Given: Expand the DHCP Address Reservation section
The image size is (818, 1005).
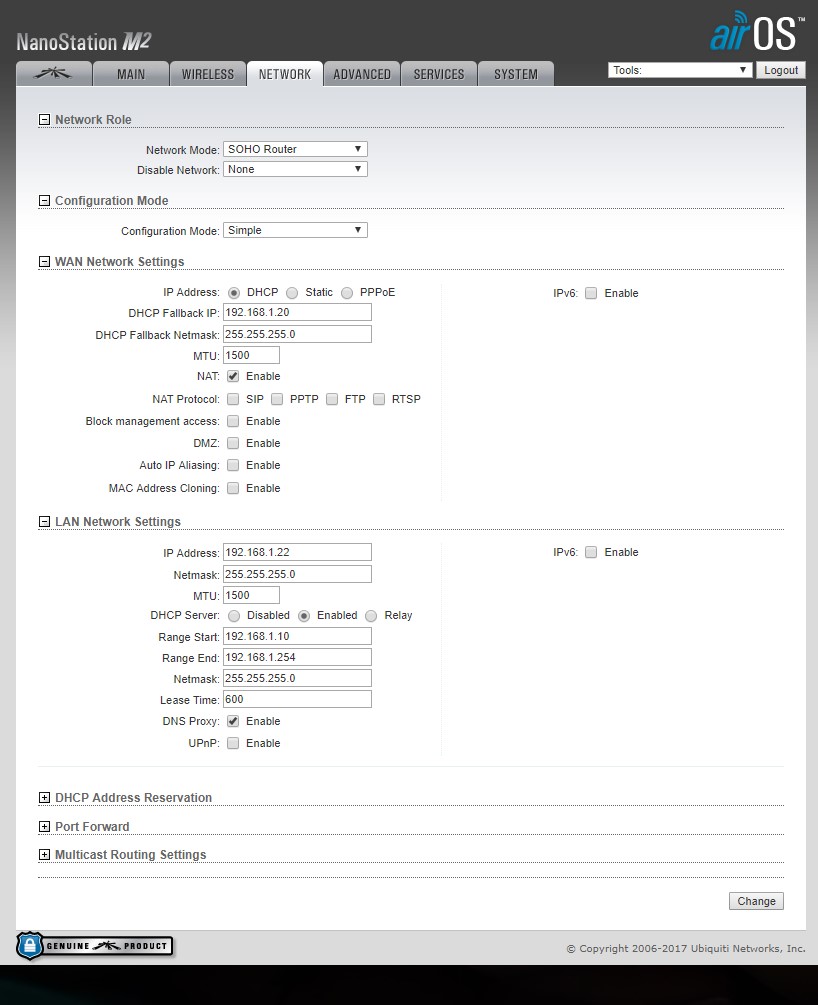Looking at the screenshot, I should click(44, 798).
